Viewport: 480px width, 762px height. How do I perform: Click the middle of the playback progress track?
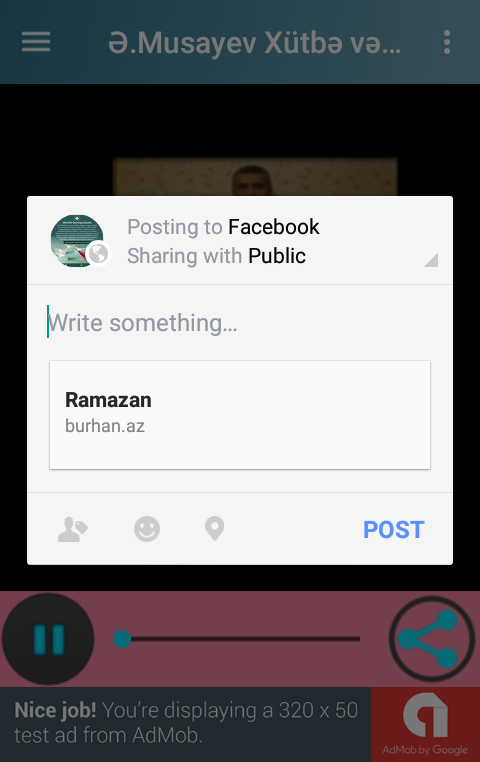[x=237, y=639]
